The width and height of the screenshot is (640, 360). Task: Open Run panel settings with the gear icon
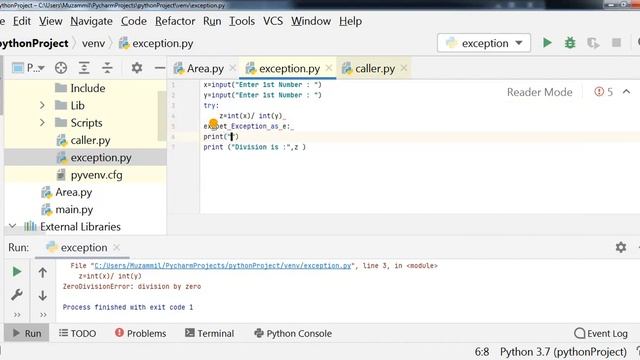621,247
